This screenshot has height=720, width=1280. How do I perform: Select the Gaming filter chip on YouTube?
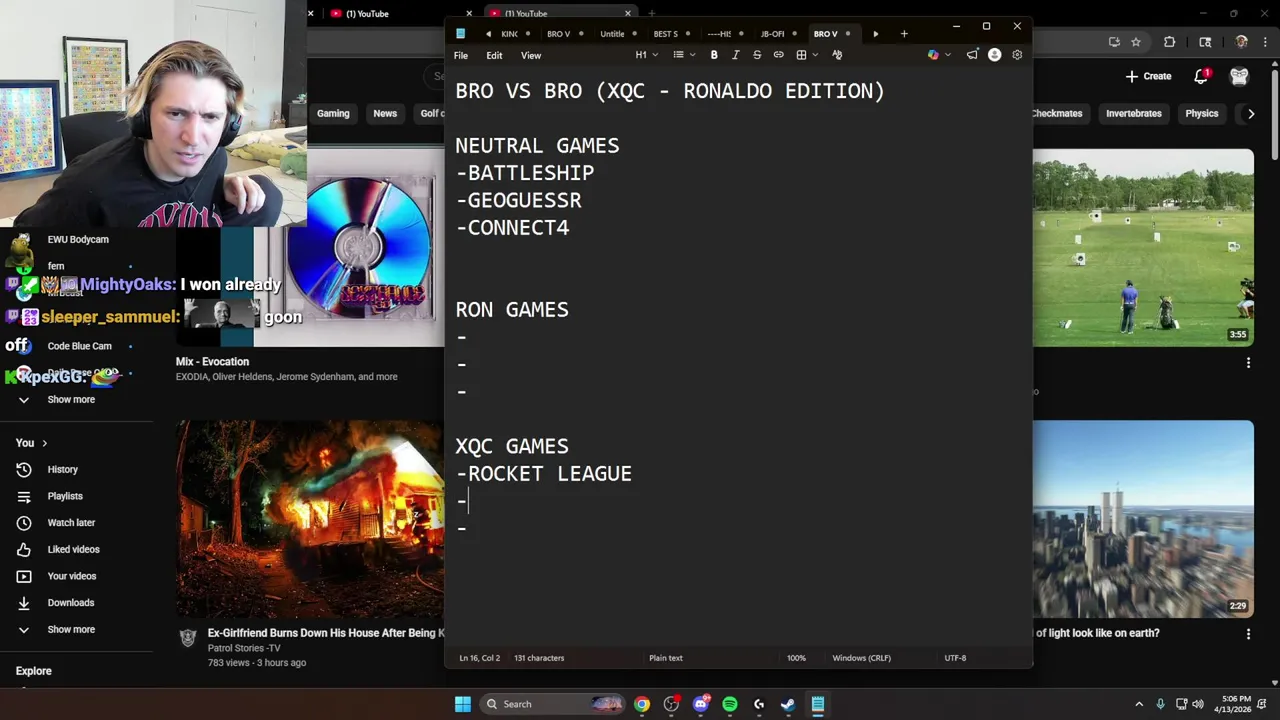(333, 114)
